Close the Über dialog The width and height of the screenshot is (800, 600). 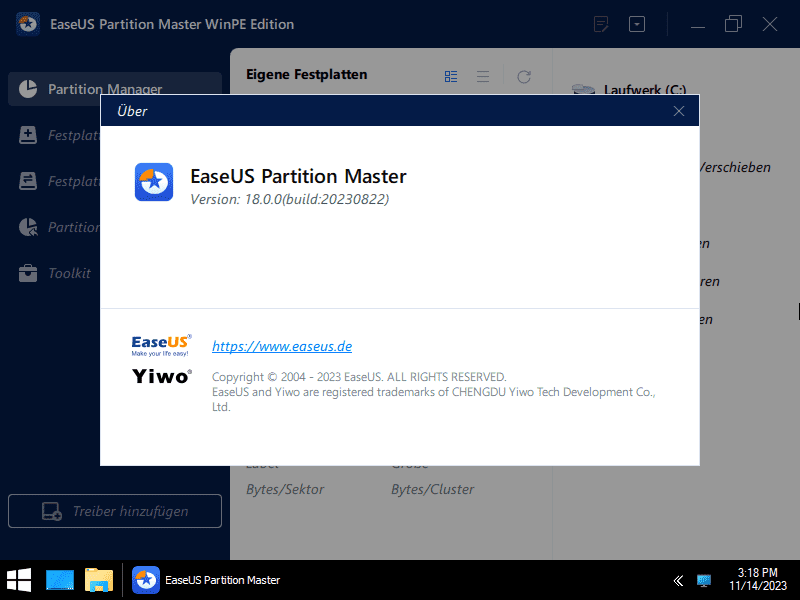pyautogui.click(x=679, y=111)
